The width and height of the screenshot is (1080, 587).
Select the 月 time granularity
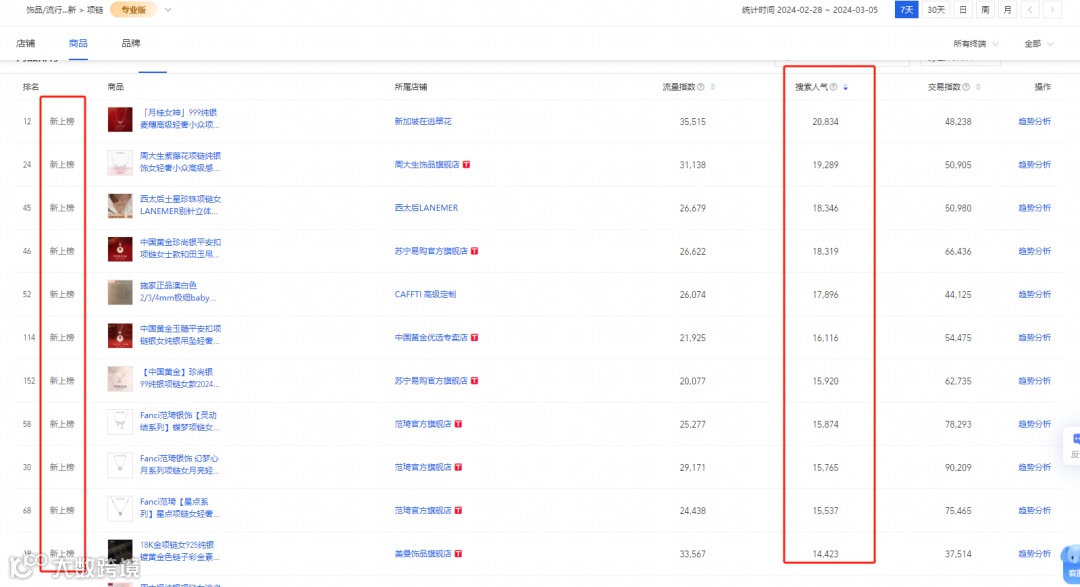tap(1008, 10)
